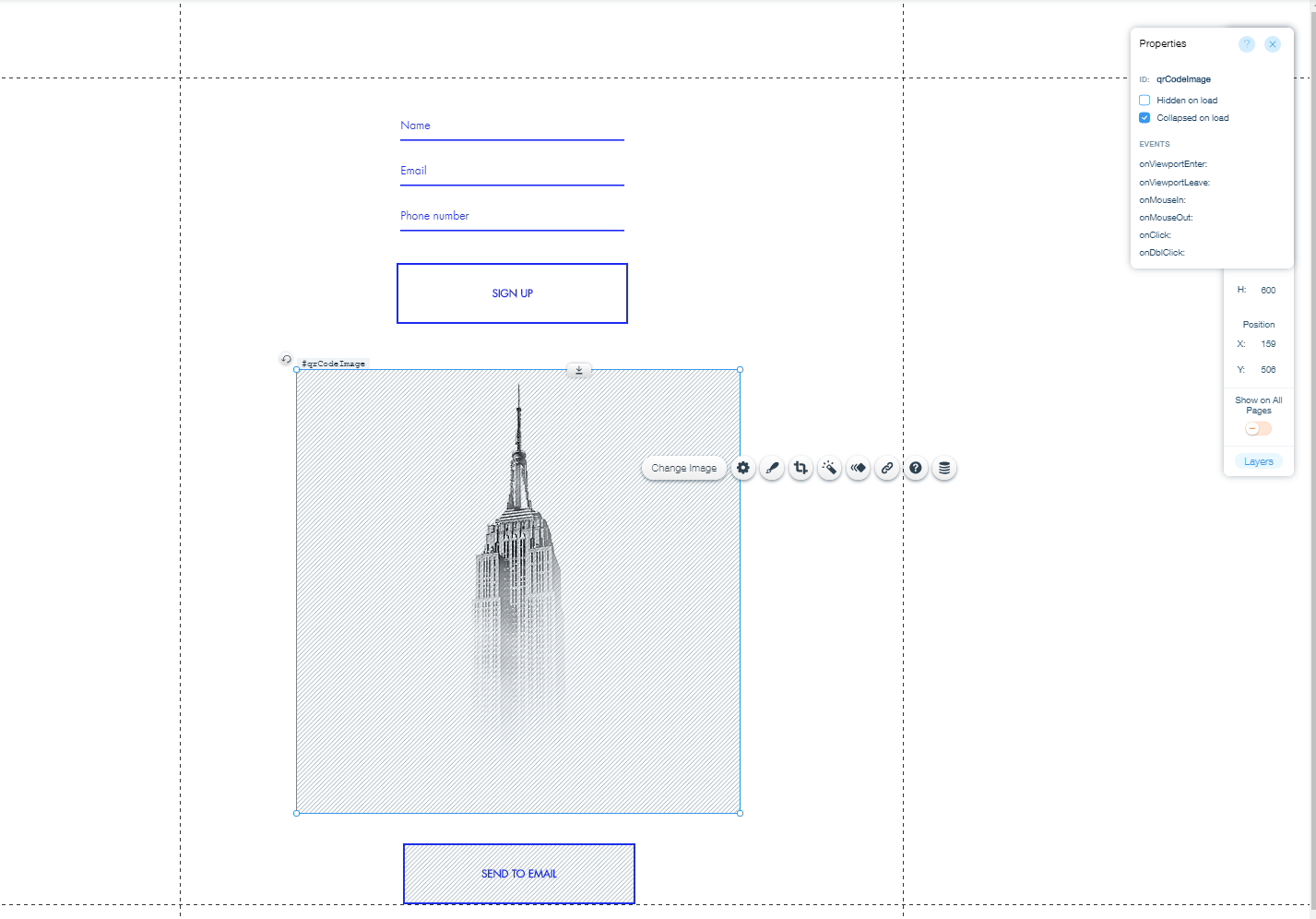Add an onClick event handler
Image resolution: width=1316 pixels, height=919 pixels.
[1155, 235]
